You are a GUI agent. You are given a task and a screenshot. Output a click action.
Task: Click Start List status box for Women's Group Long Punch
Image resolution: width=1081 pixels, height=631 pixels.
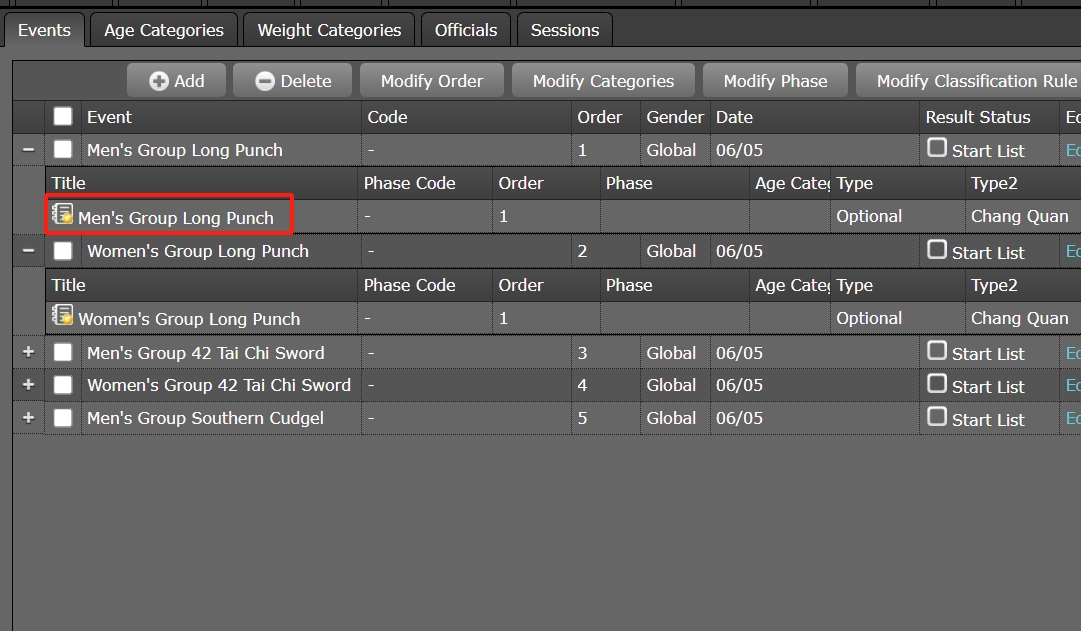937,250
